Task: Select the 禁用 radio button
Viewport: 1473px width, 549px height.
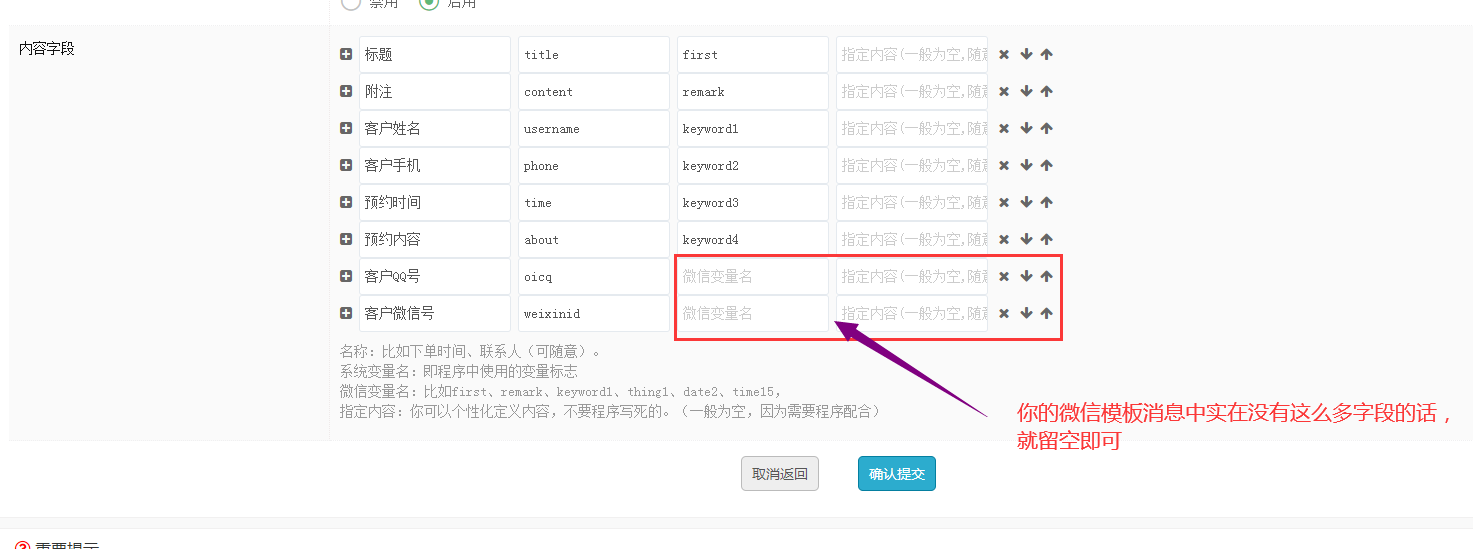Action: coord(351,3)
